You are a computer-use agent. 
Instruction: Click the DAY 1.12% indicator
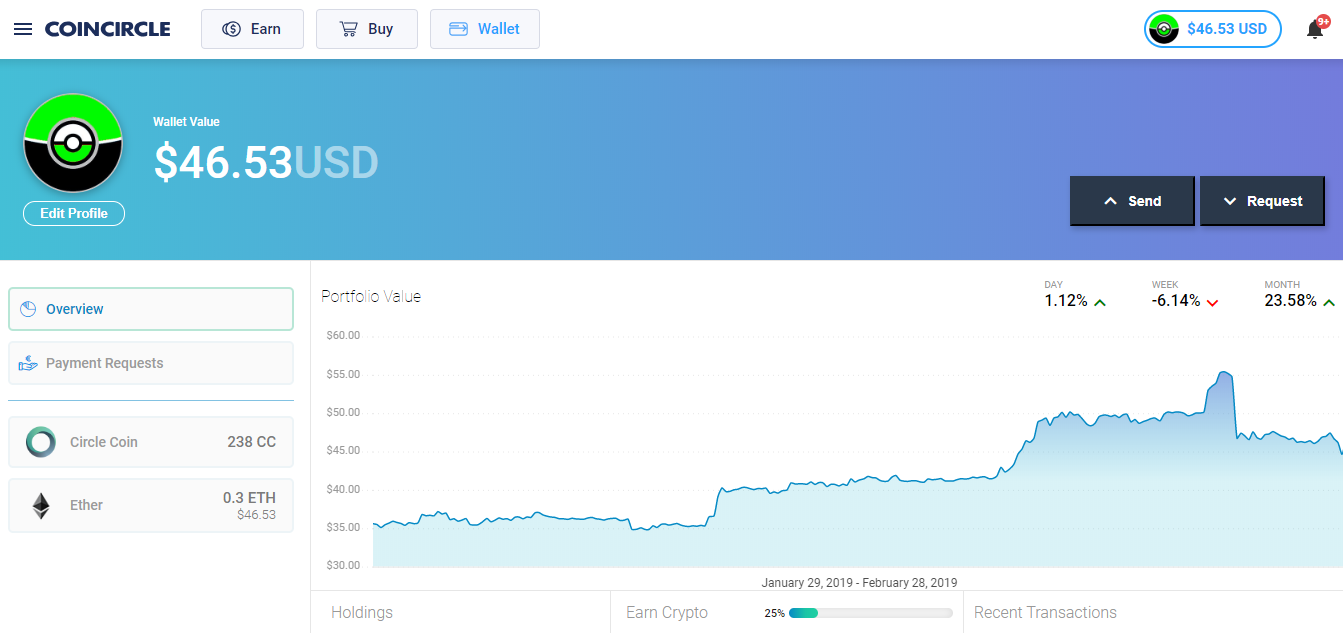click(x=1076, y=295)
